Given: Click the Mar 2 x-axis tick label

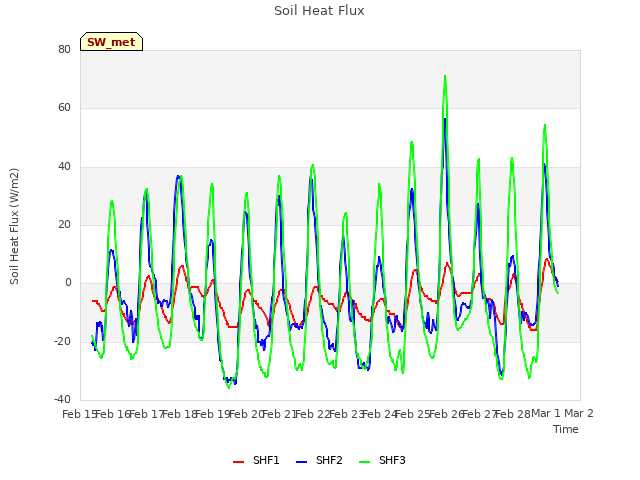Looking at the screenshot, I should 579,413.
